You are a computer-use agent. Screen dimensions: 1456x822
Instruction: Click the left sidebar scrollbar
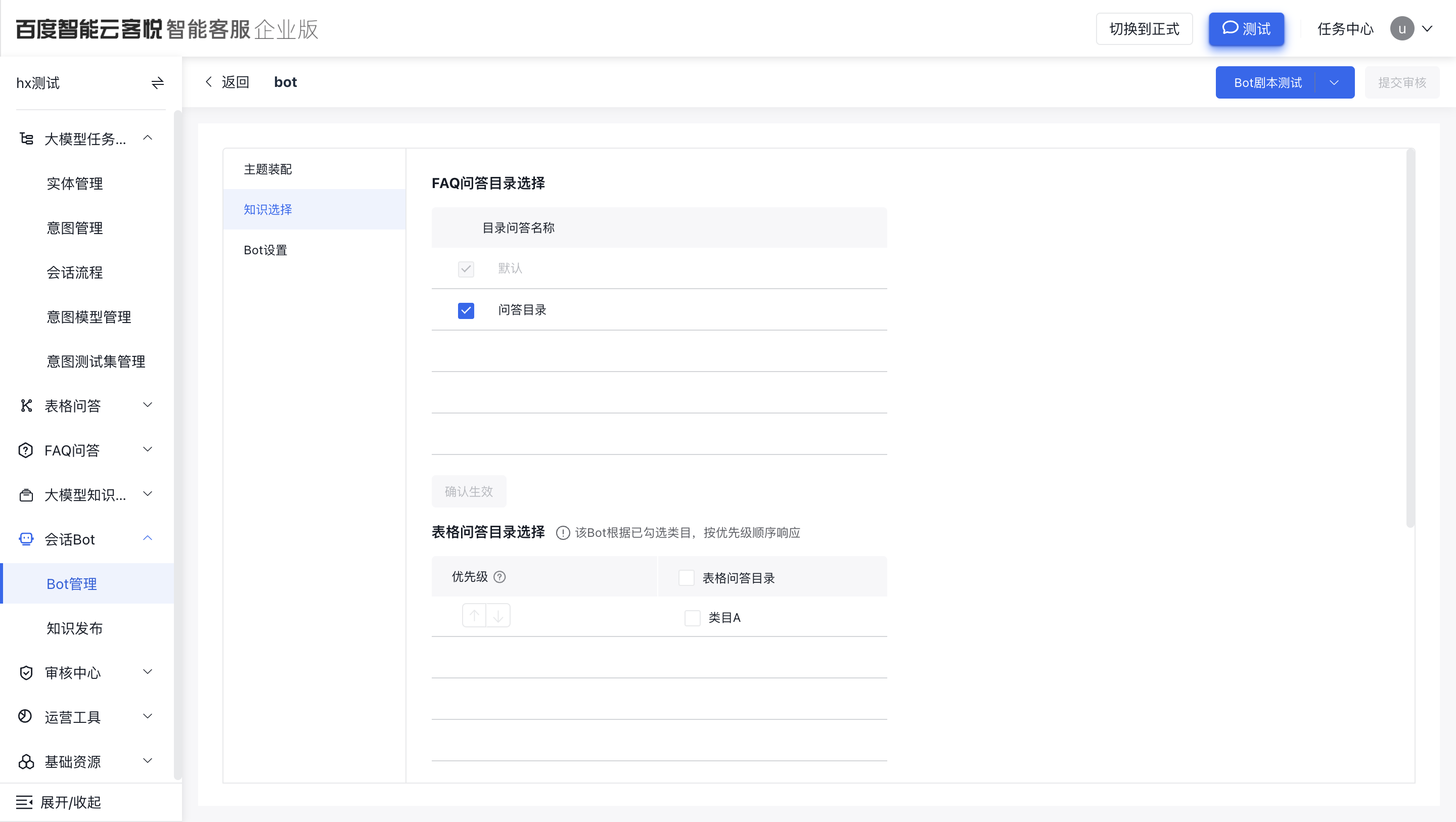(177, 445)
